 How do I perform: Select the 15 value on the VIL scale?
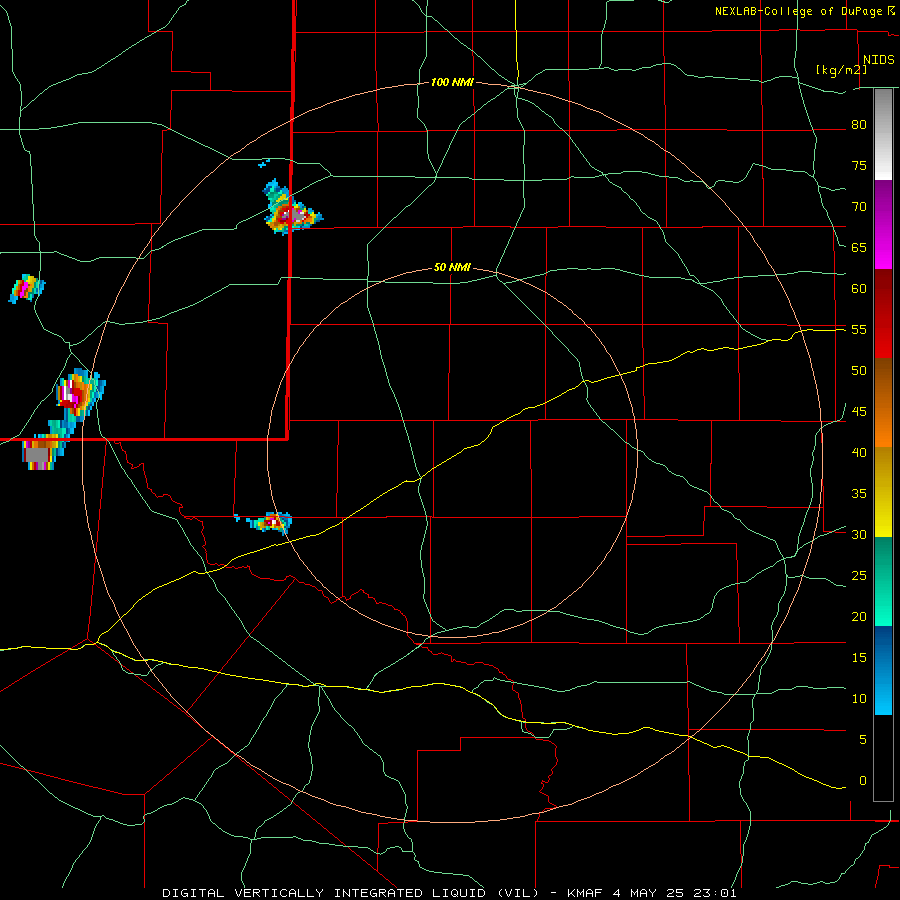pos(859,658)
